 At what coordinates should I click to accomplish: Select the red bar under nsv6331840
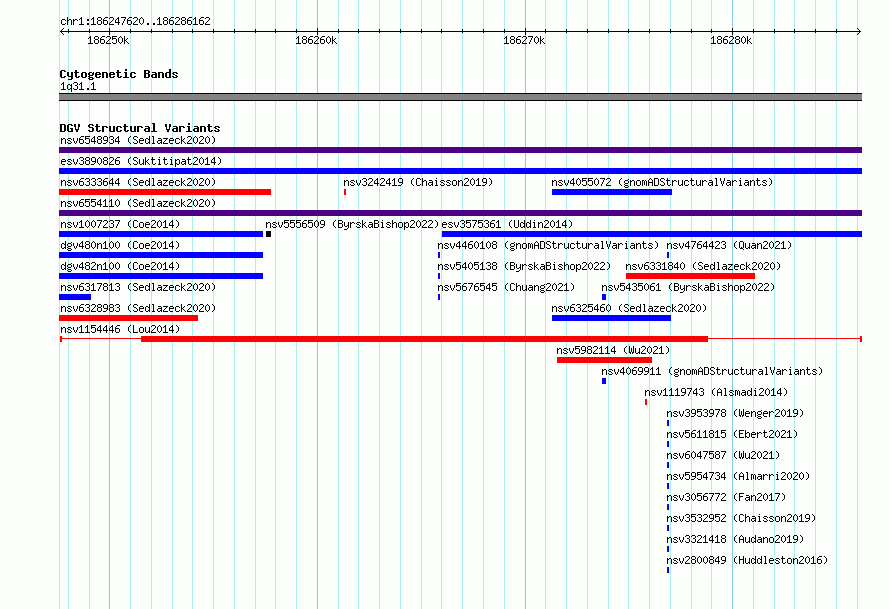[690, 276]
